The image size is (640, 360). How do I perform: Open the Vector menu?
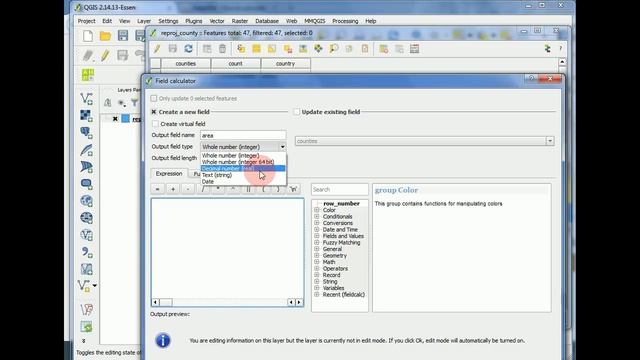[x=217, y=21]
